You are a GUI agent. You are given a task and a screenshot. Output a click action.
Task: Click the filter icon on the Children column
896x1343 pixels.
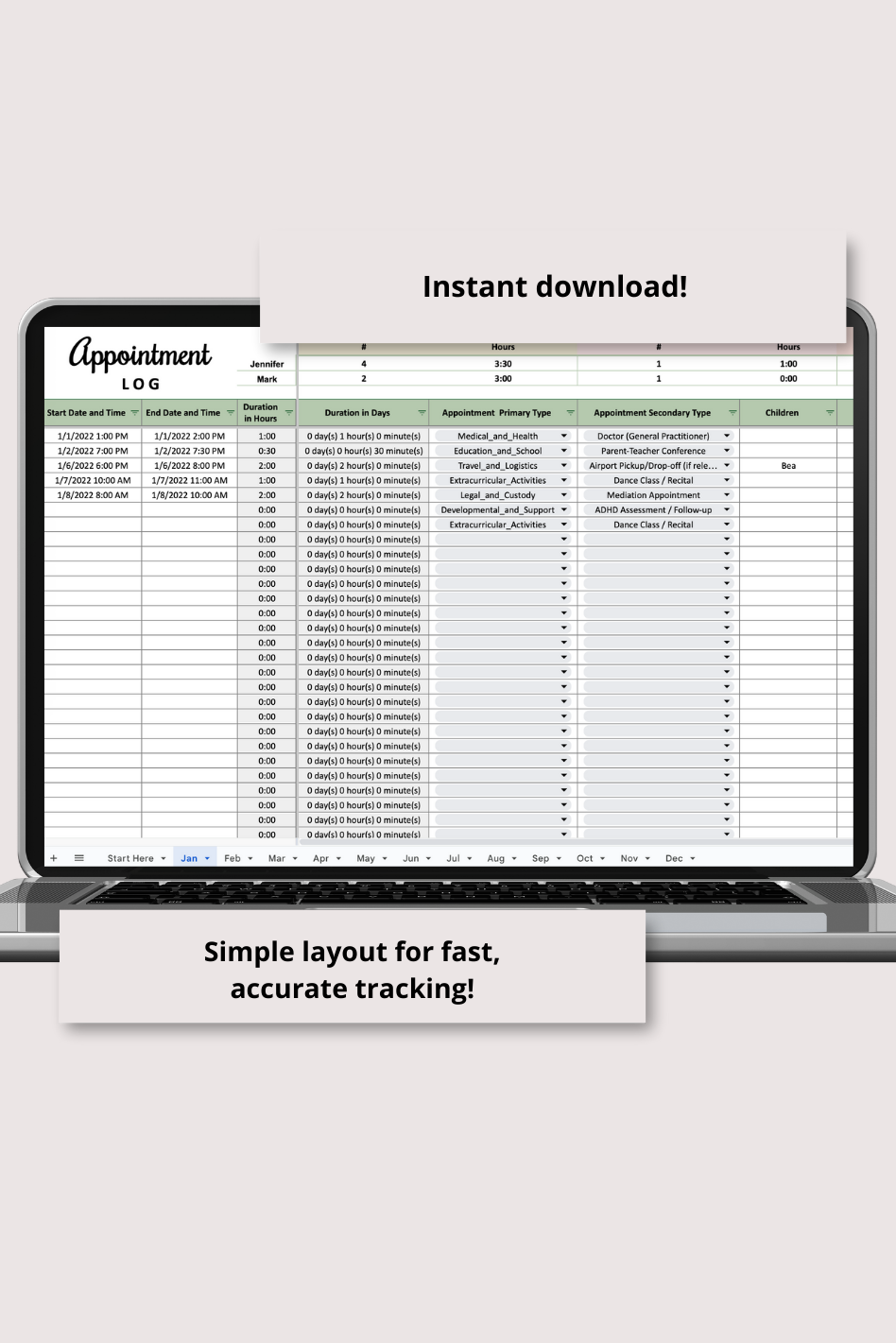(x=830, y=413)
